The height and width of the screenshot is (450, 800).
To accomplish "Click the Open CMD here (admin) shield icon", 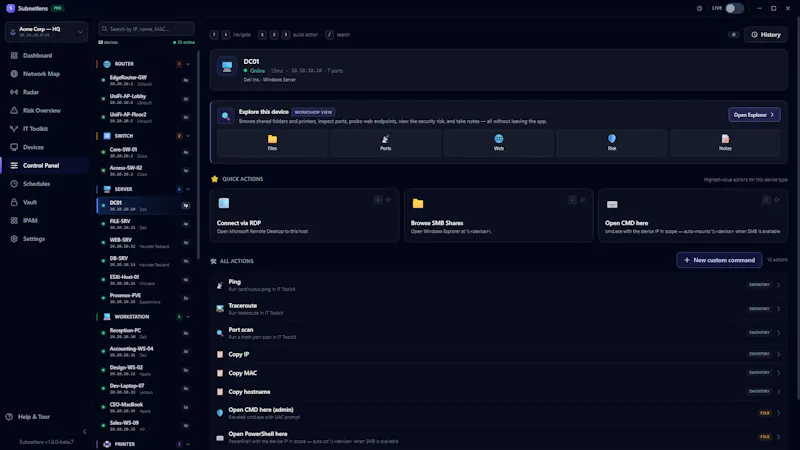I will point(220,413).
